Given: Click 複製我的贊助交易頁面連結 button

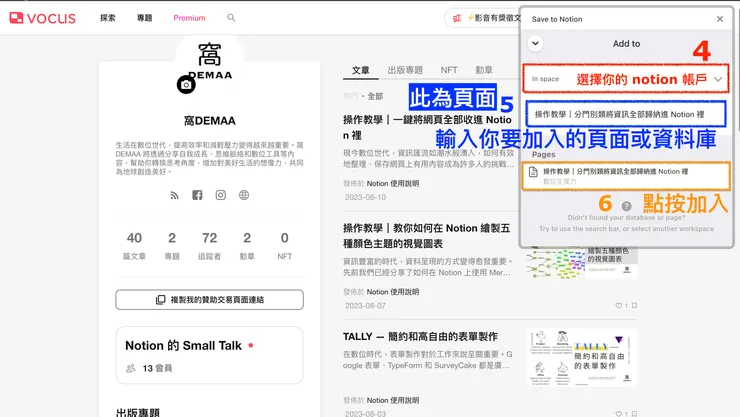Looking at the screenshot, I should 210,300.
